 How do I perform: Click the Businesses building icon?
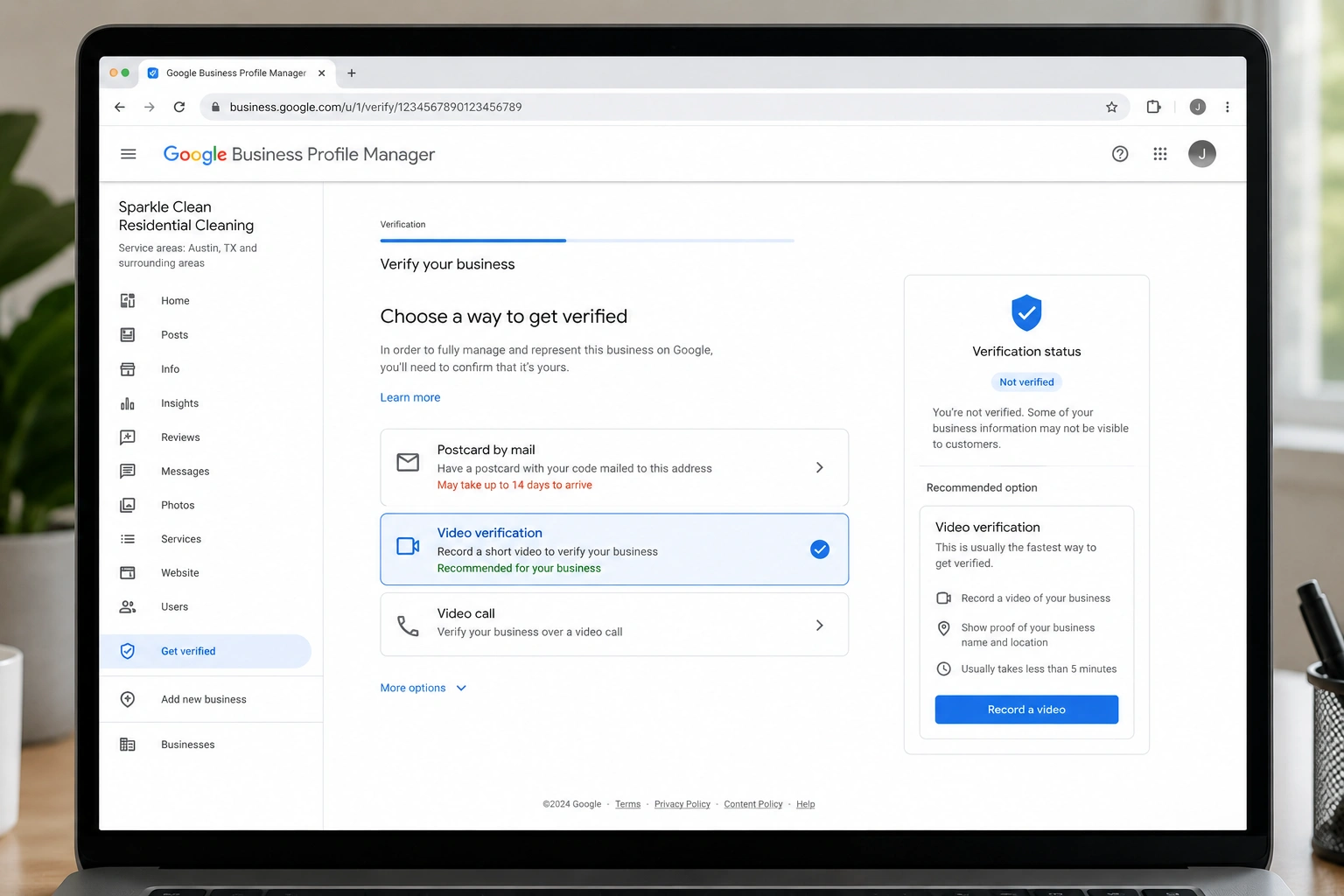pos(128,745)
